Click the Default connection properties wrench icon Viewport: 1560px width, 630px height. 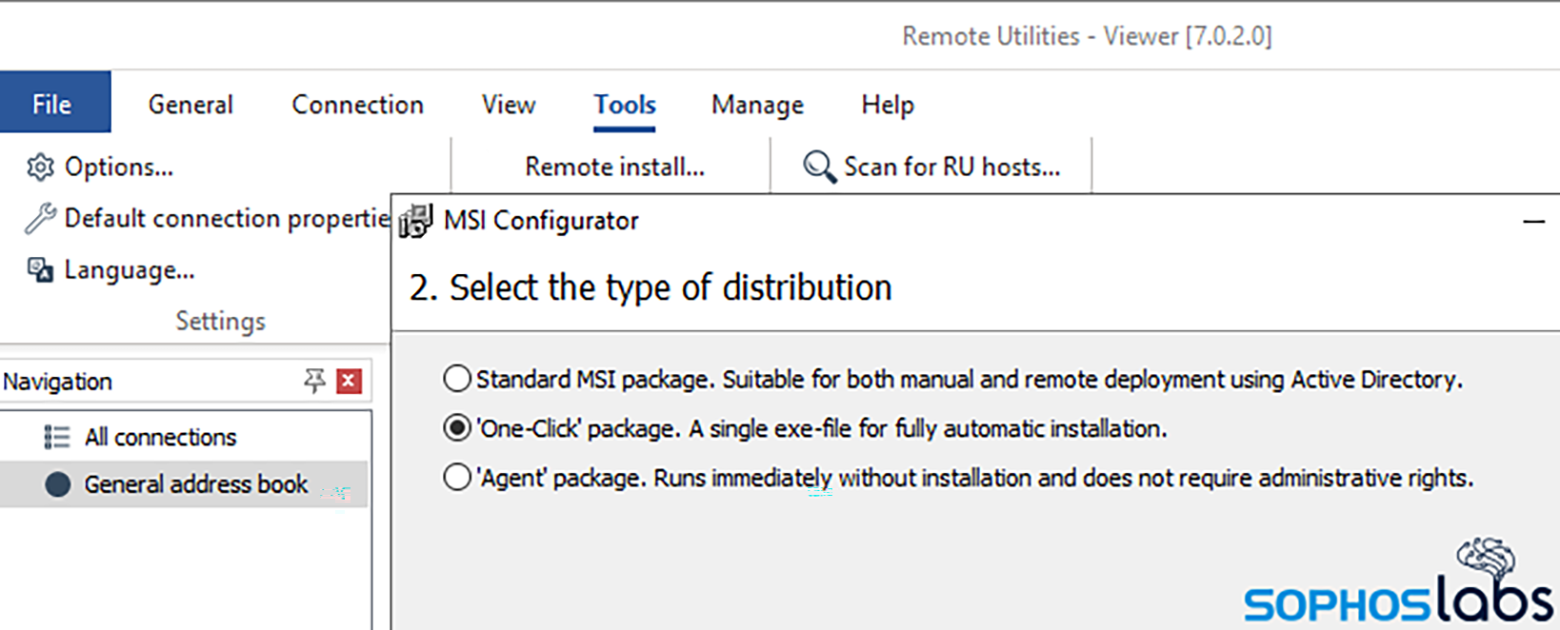pyautogui.click(x=40, y=219)
